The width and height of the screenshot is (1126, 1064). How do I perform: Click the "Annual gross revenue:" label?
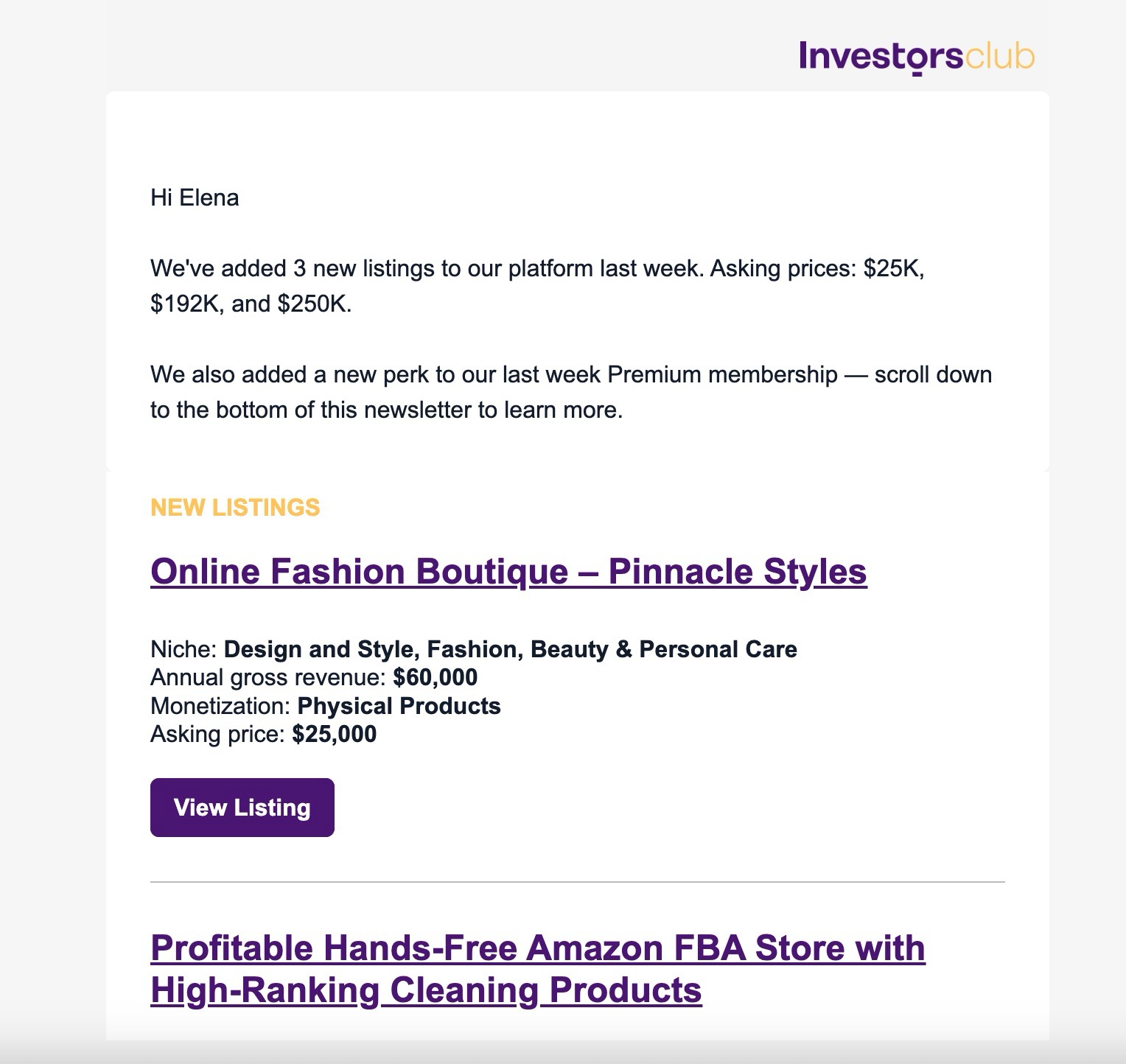pos(268,677)
